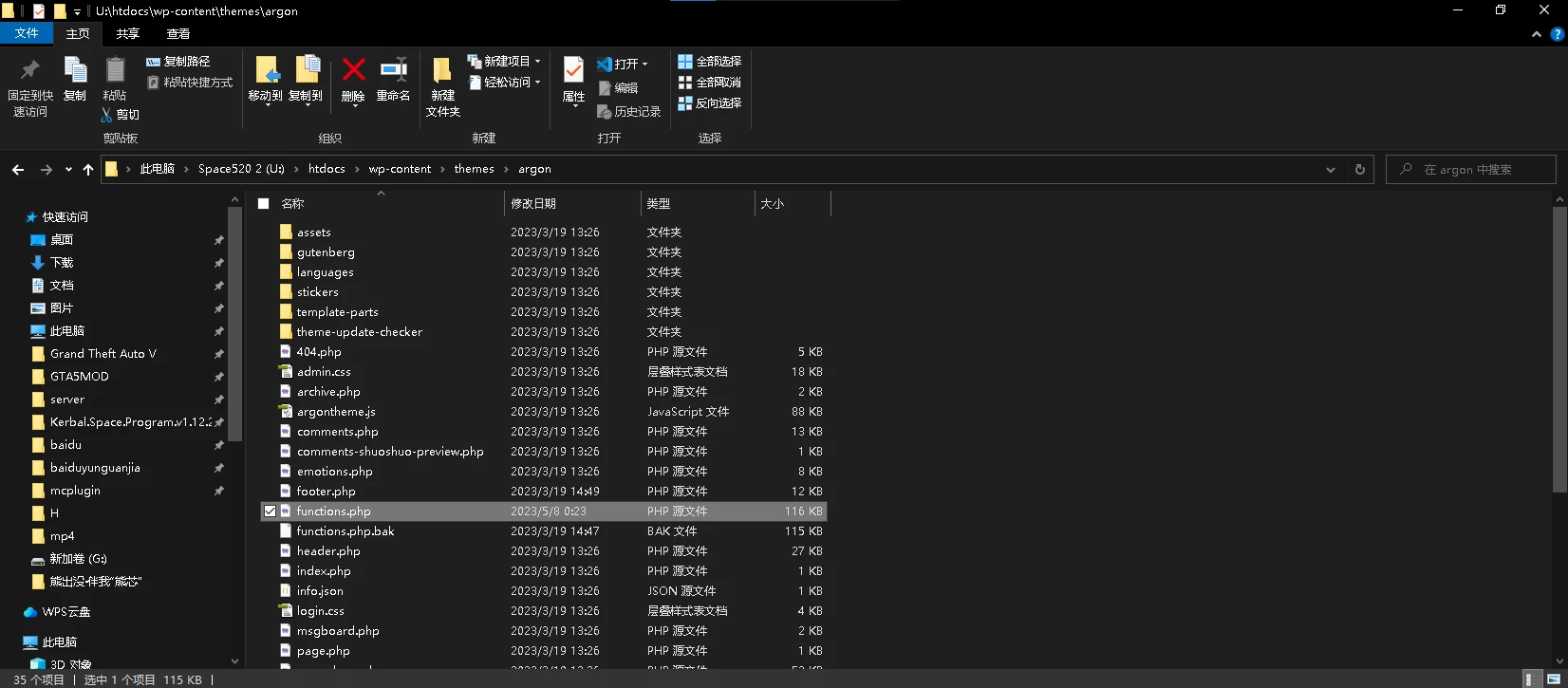1568x688 pixels.
Task: Click the refresh button beside the address bar
Action: tap(1359, 169)
